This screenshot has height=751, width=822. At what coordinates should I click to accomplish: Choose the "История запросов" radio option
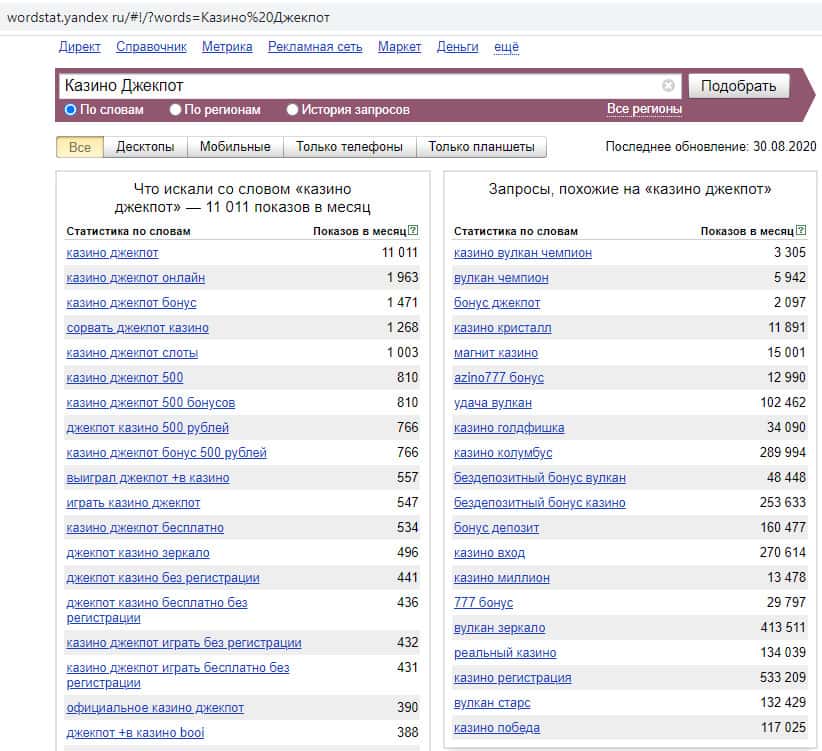pyautogui.click(x=293, y=110)
